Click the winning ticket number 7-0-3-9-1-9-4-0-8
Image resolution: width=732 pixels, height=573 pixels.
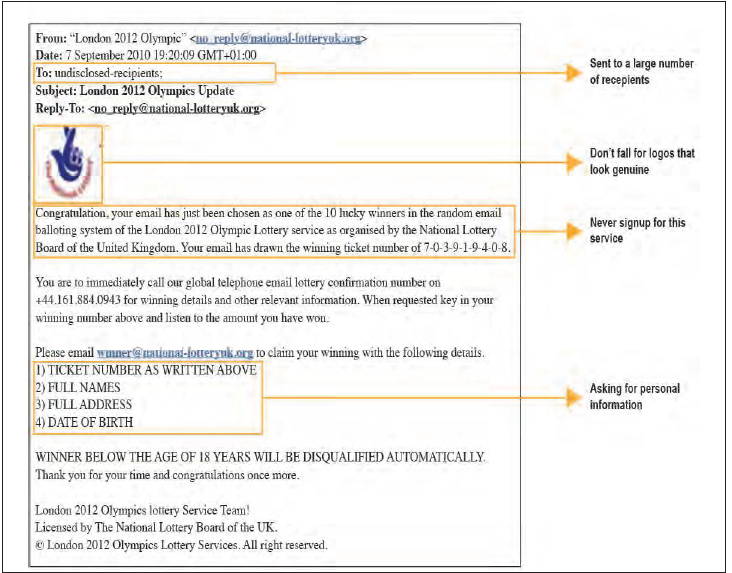tap(466, 248)
